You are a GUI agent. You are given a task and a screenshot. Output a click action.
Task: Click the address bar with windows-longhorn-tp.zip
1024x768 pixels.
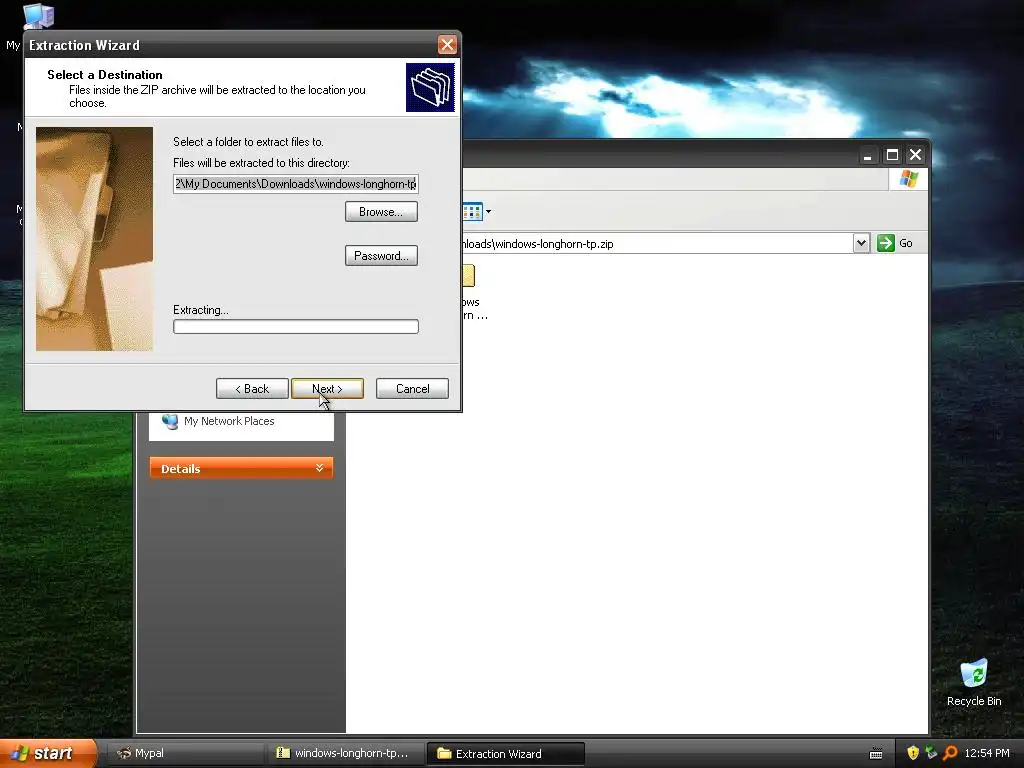click(x=656, y=244)
